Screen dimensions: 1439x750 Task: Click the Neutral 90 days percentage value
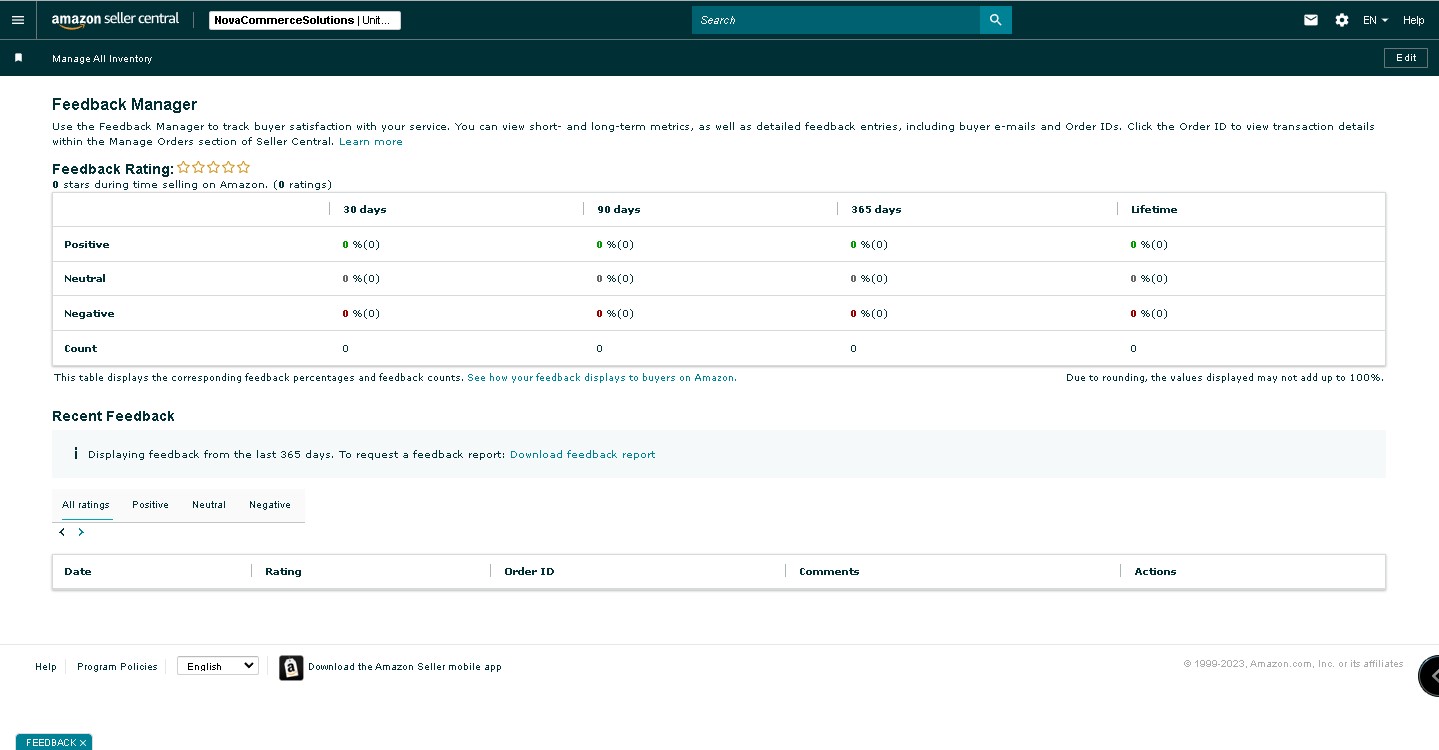pos(615,279)
